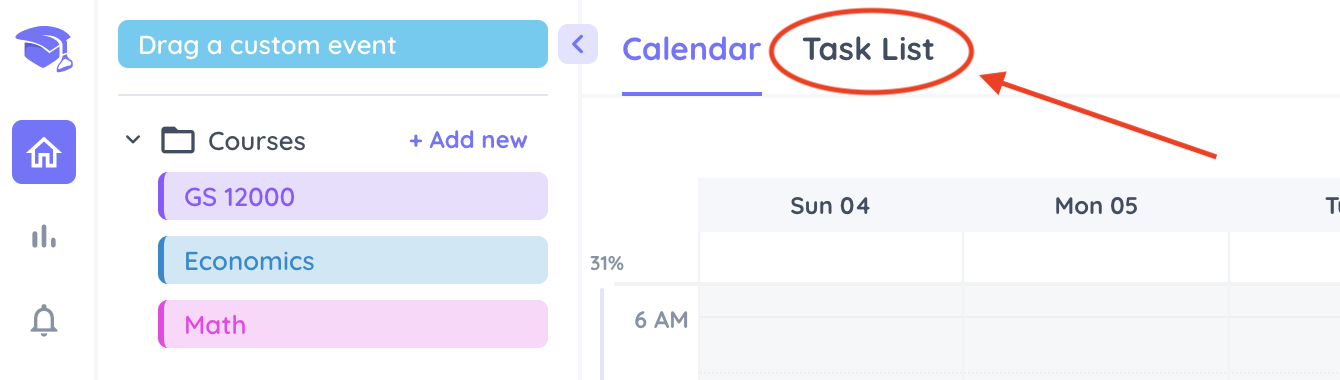Select the GS 12000 course
The height and width of the screenshot is (380, 1340).
[353, 196]
